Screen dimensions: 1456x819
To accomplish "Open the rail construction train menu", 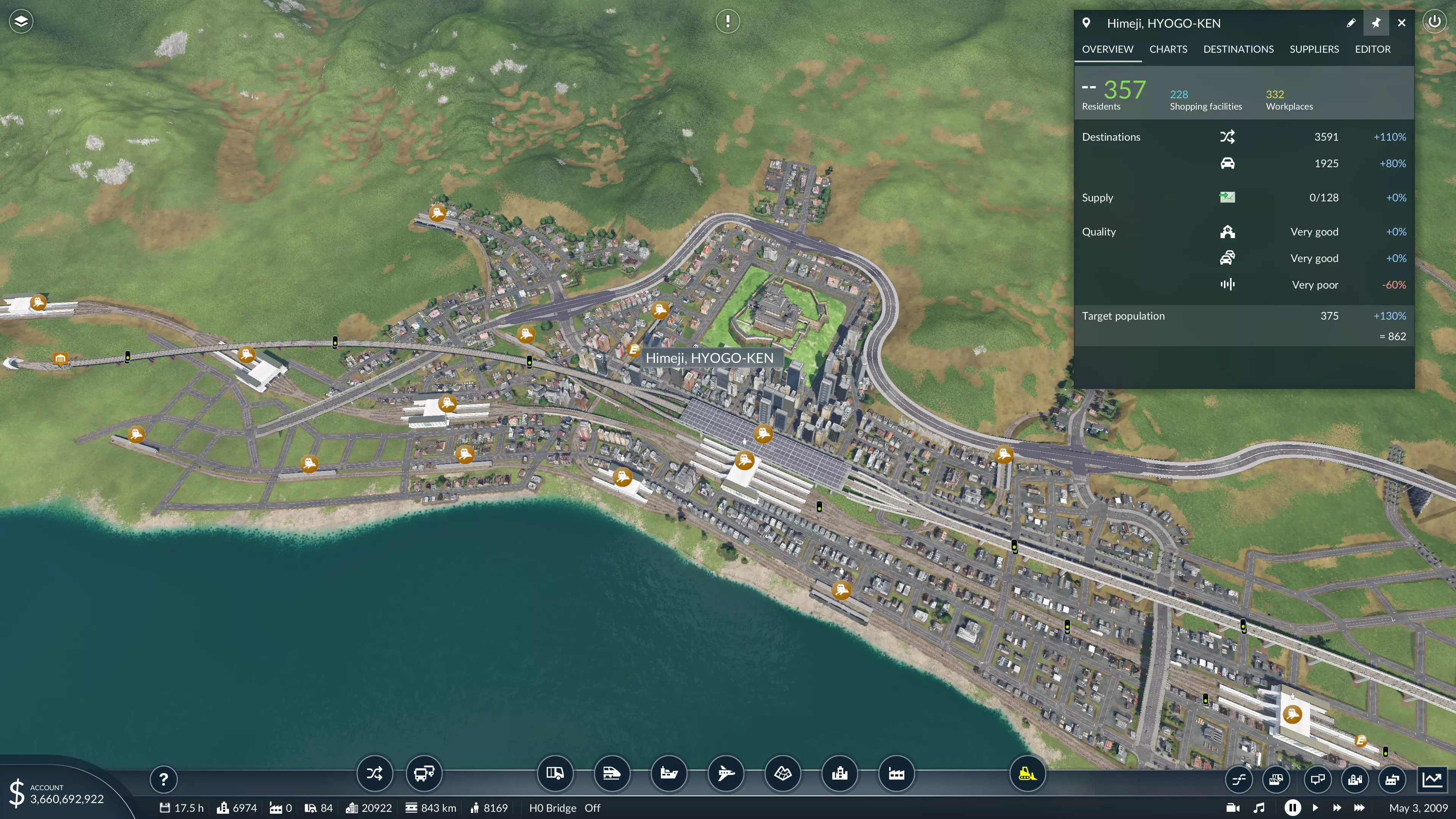I will point(612,773).
